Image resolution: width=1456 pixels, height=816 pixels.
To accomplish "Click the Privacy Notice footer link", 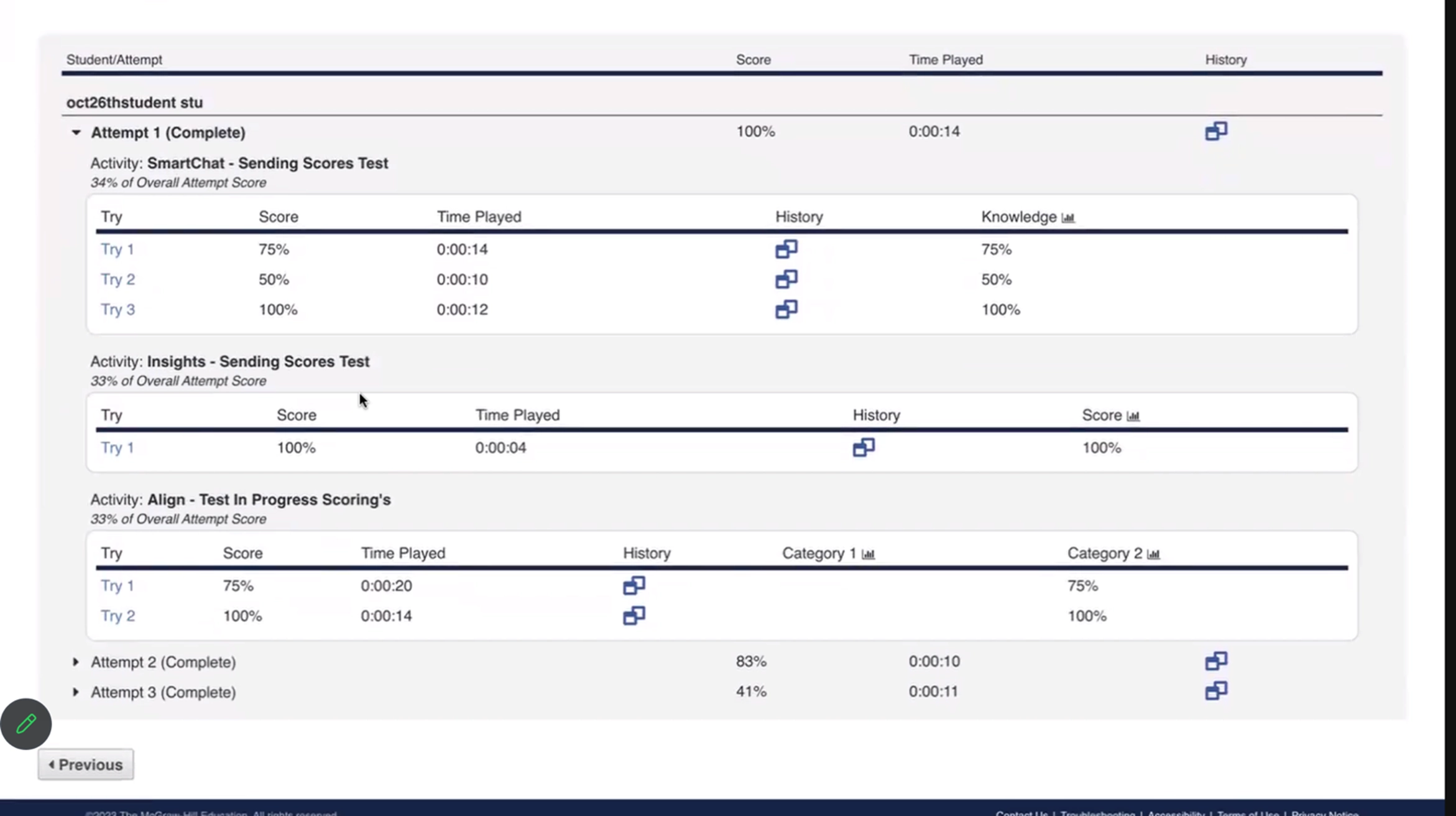I will [x=1324, y=813].
